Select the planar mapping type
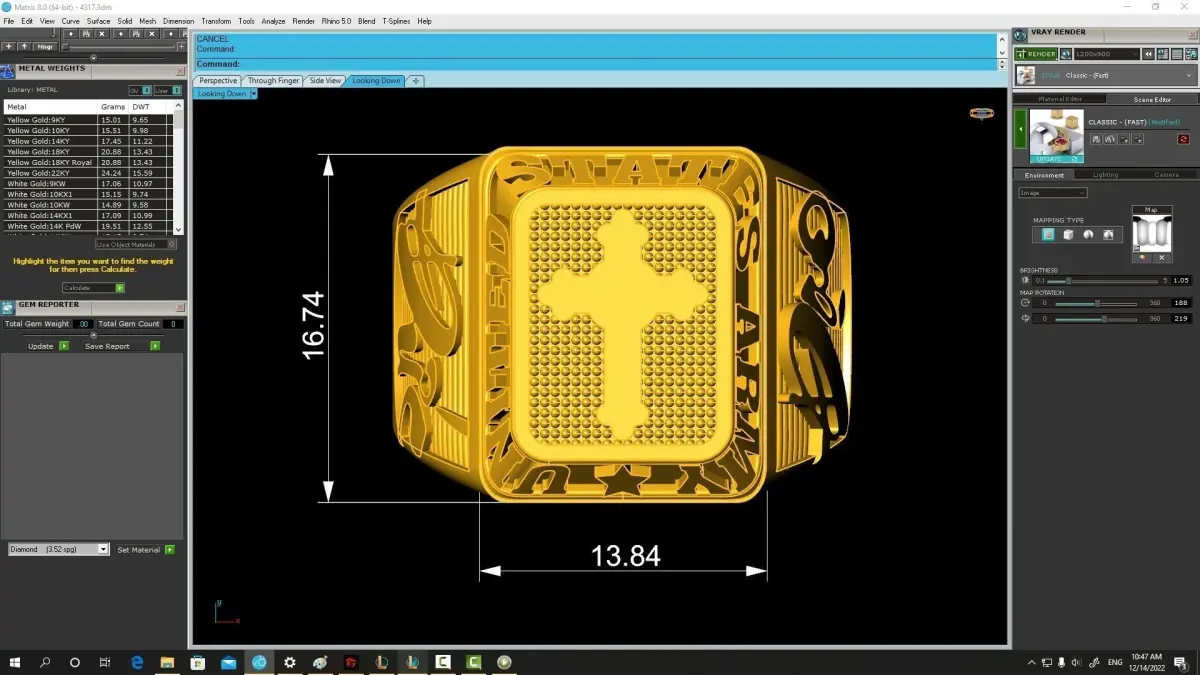This screenshot has width=1200, height=675. pyautogui.click(x=1047, y=235)
